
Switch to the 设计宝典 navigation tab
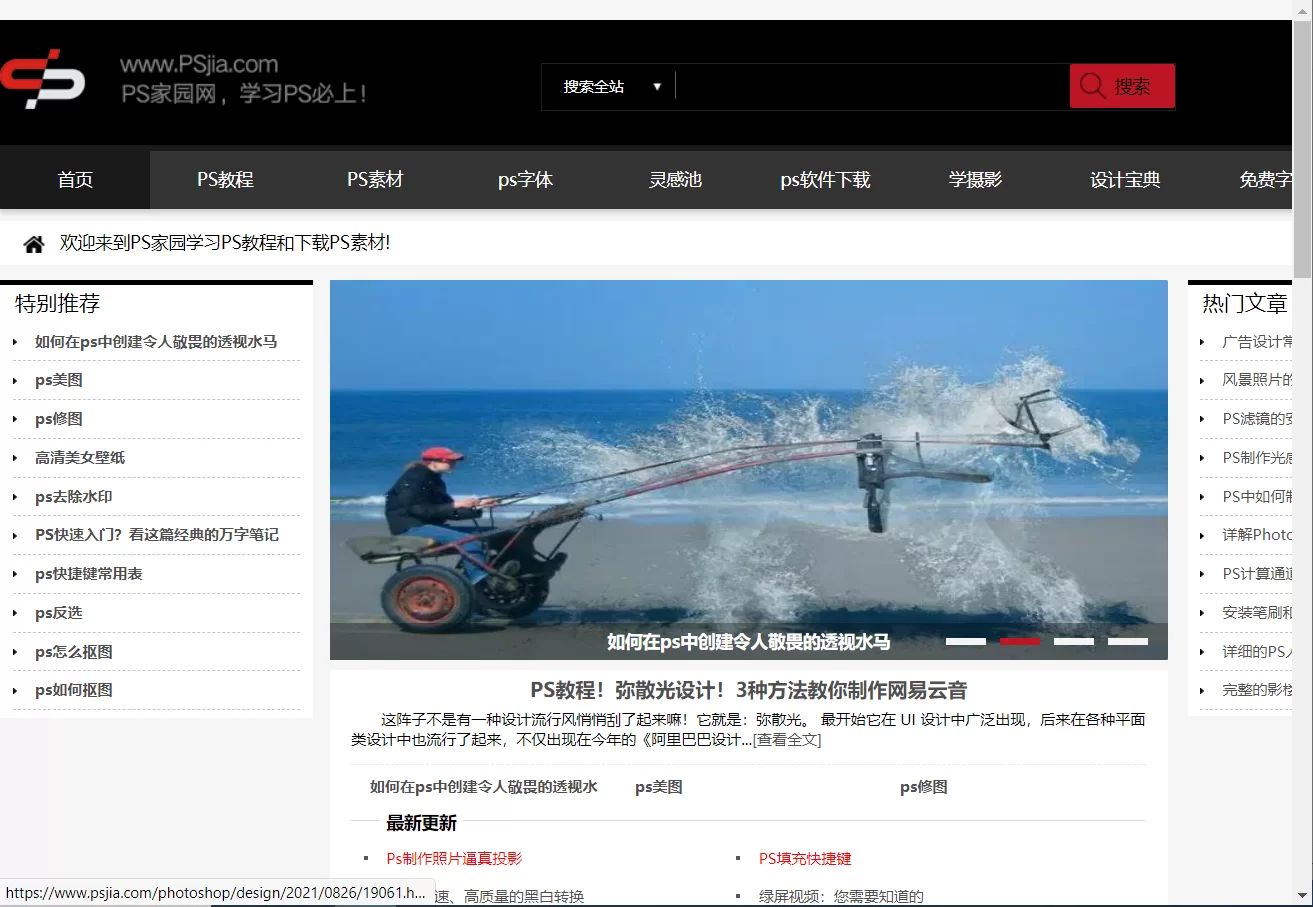(x=1123, y=179)
